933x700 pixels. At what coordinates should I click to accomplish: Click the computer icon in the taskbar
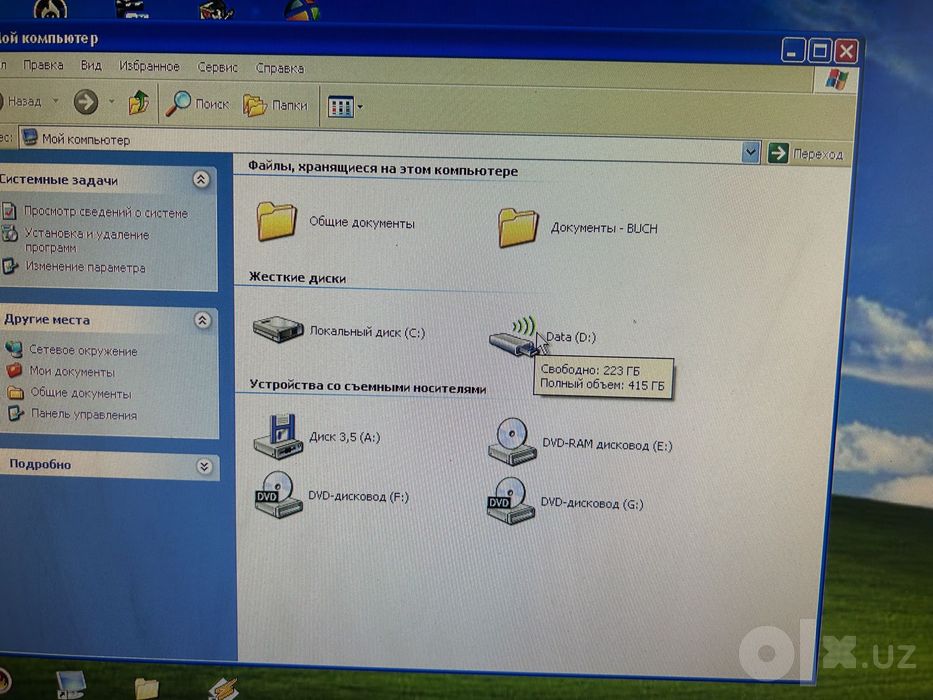tap(70, 685)
